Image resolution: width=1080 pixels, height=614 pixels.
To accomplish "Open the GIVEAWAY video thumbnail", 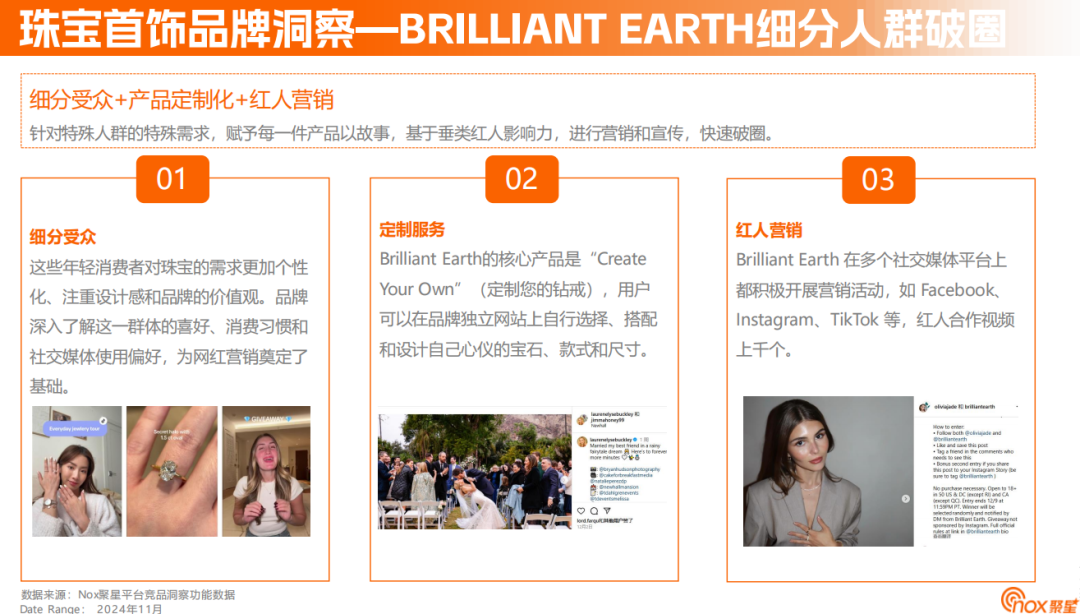I will pos(266,470).
